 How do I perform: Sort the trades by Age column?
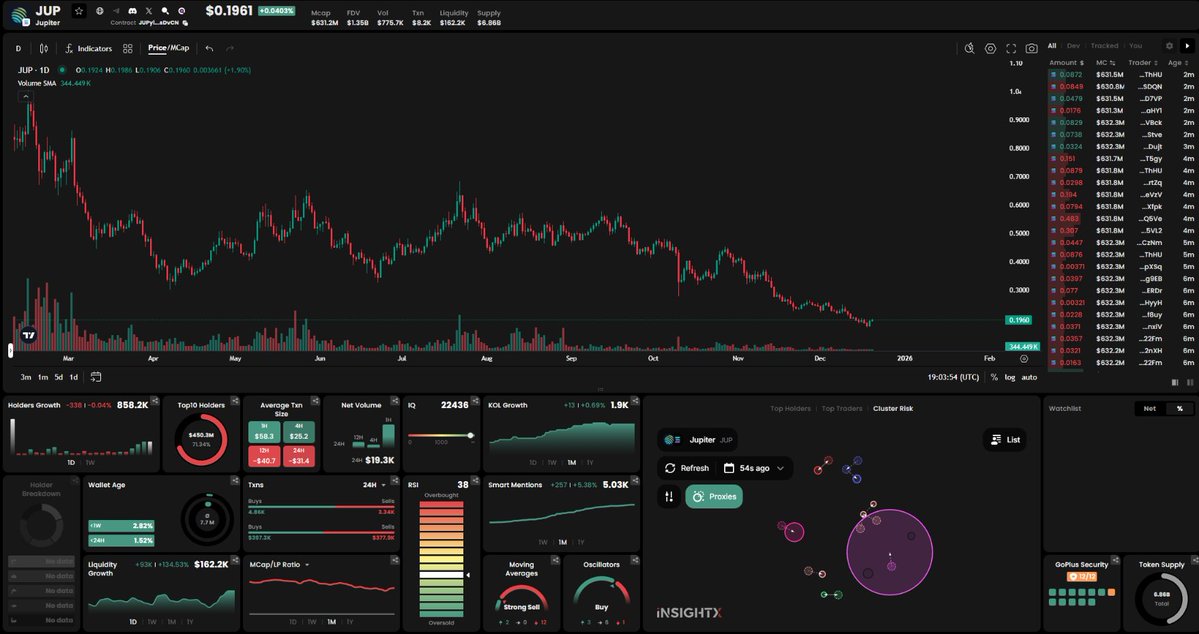(1179, 63)
